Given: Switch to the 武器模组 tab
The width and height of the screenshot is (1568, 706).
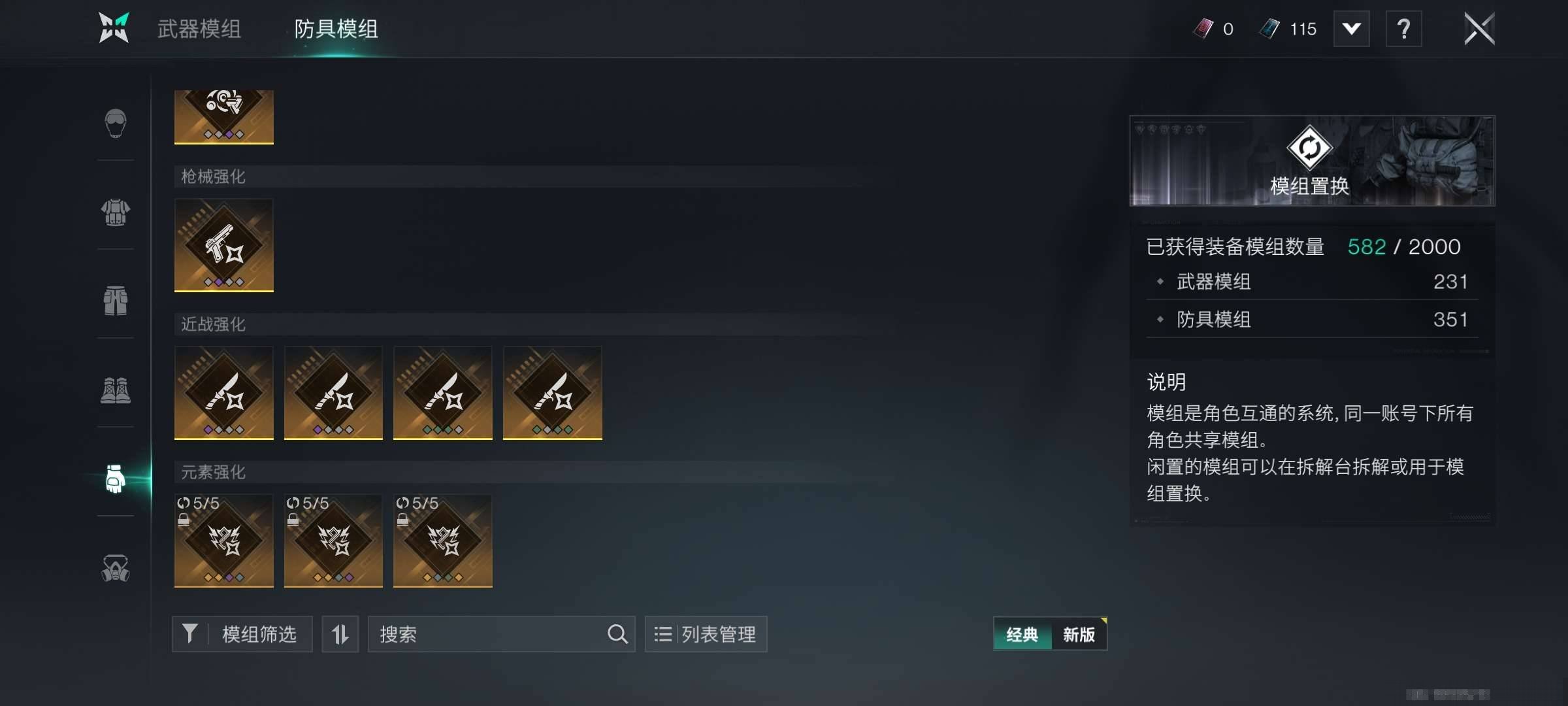Looking at the screenshot, I should pyautogui.click(x=199, y=29).
